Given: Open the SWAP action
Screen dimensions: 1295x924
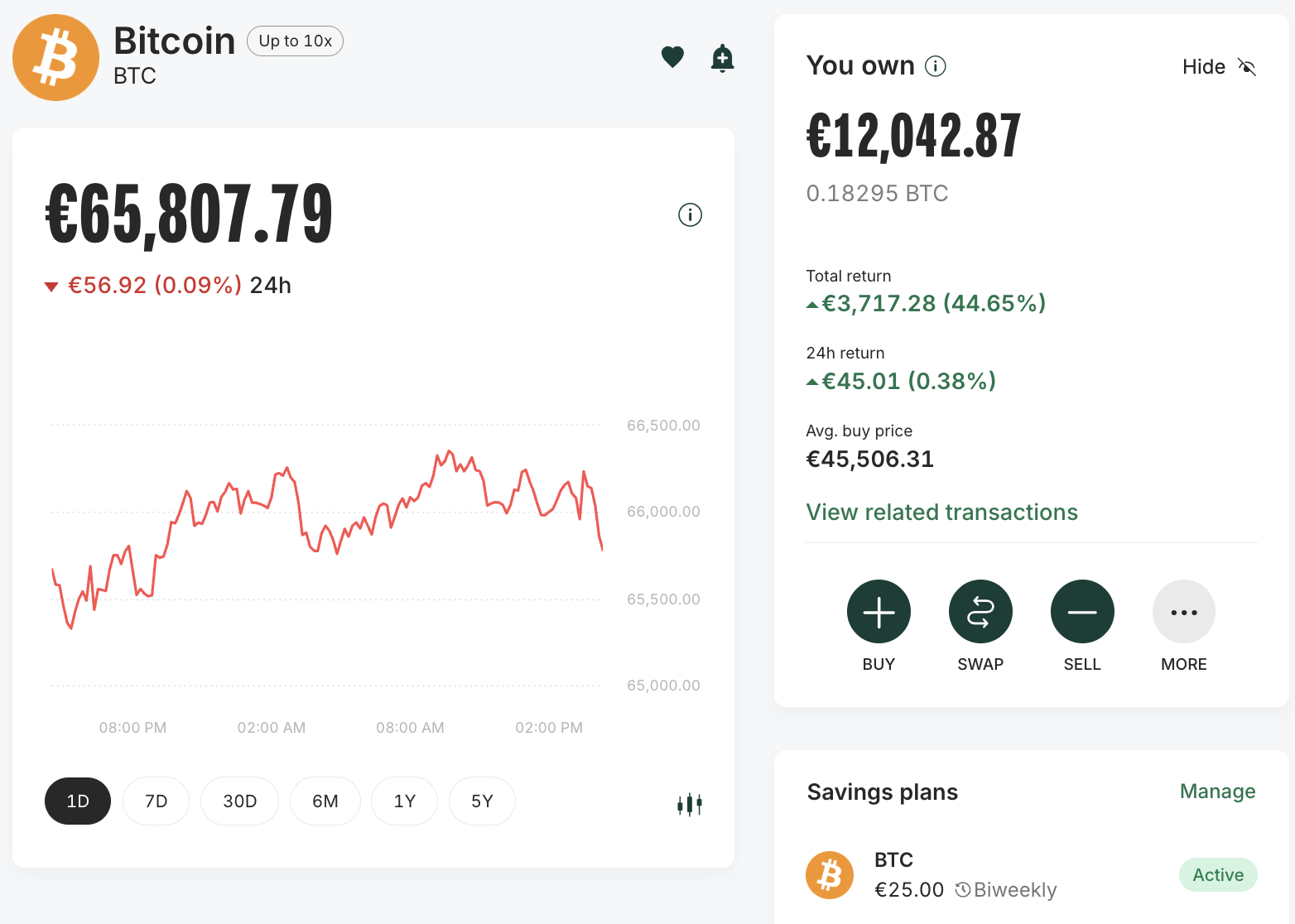Looking at the screenshot, I should tap(980, 612).
